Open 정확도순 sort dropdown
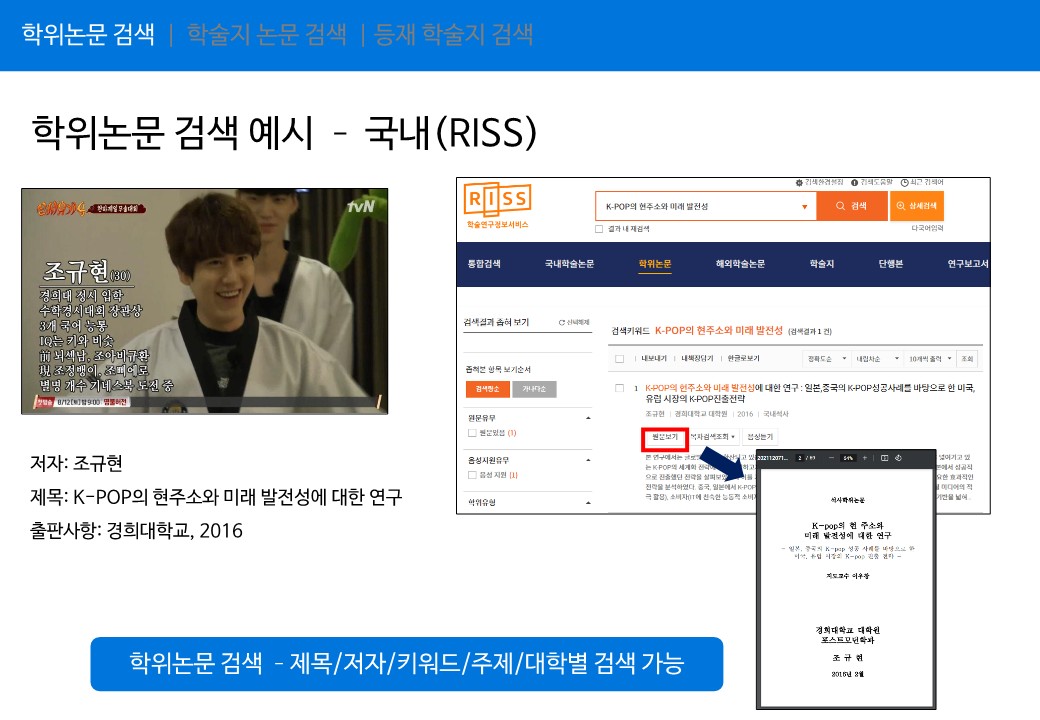Image resolution: width=1040 pixels, height=720 pixels. coord(826,359)
